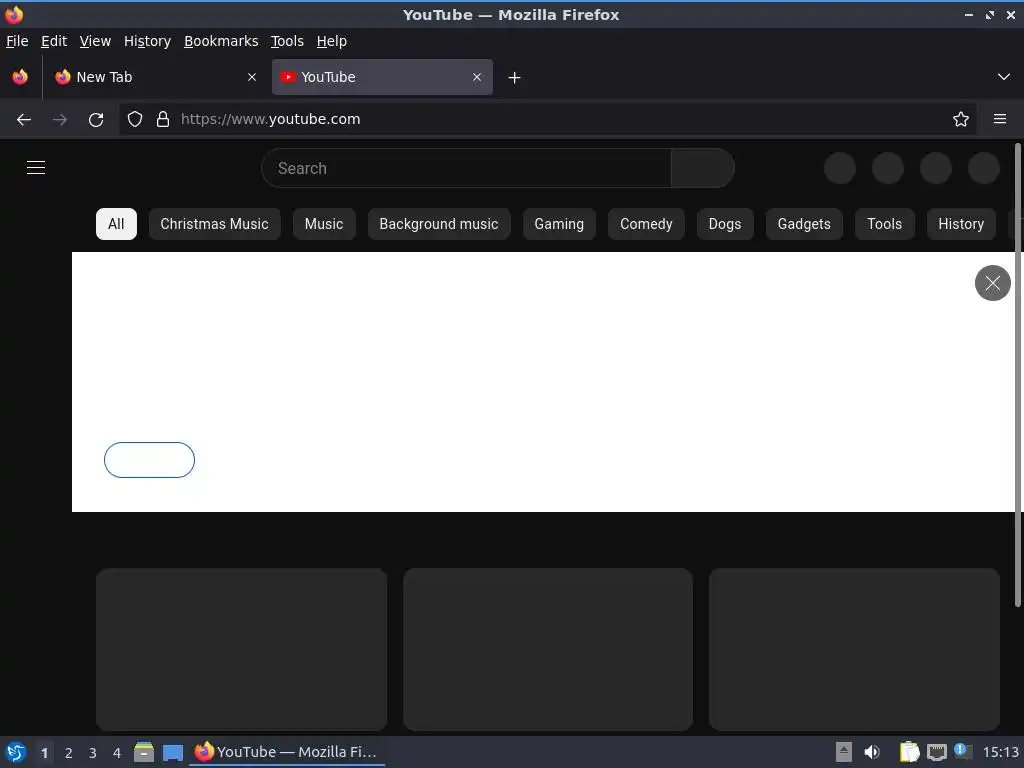The width and height of the screenshot is (1024, 768).
Task: Open the notification alert tray icon
Action: click(x=963, y=751)
